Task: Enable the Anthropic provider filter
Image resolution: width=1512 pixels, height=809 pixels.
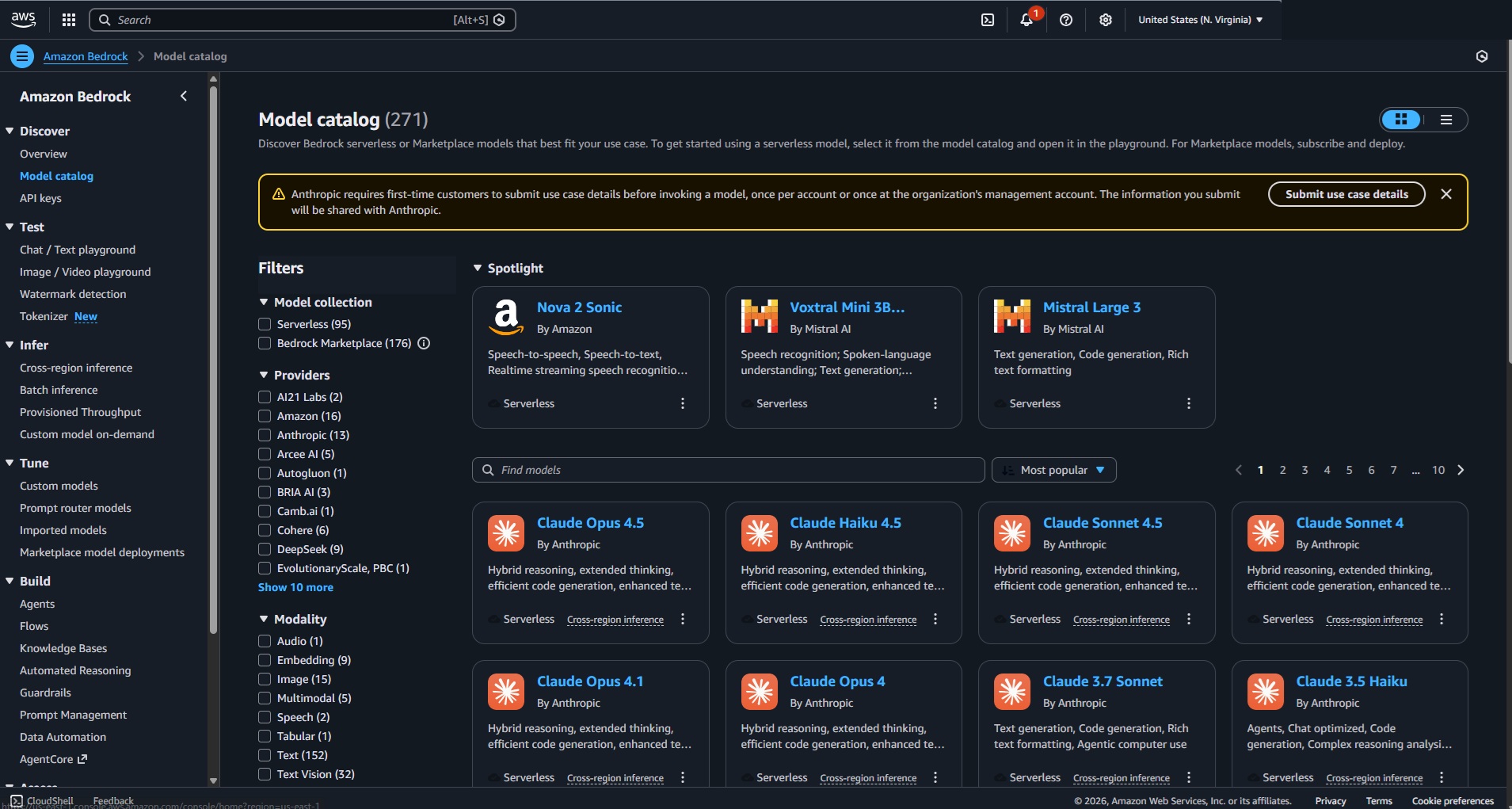Action: [x=265, y=435]
